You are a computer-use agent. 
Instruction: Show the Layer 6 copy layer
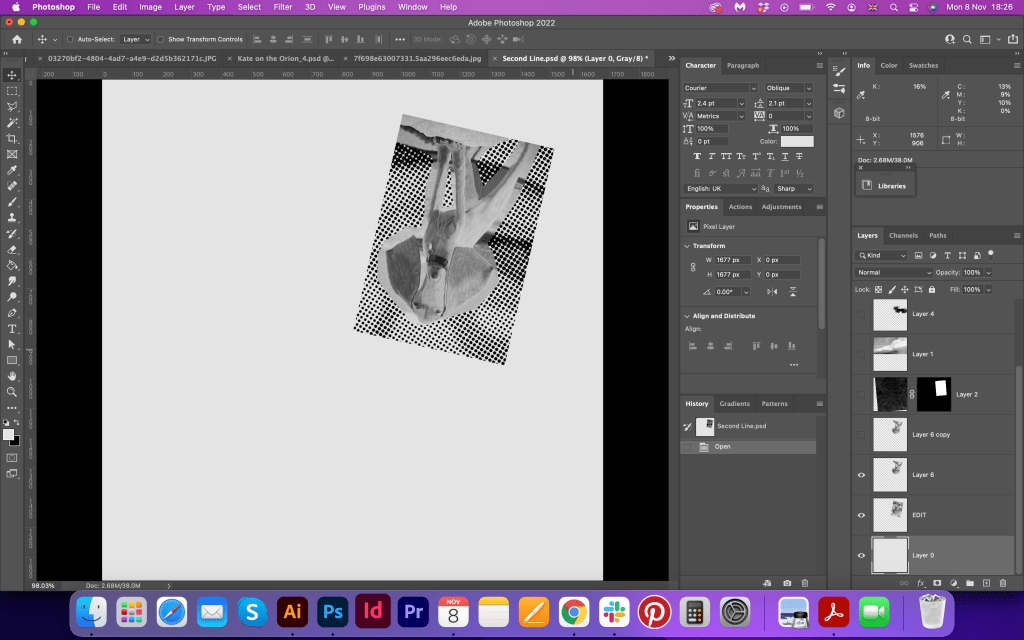coord(862,434)
